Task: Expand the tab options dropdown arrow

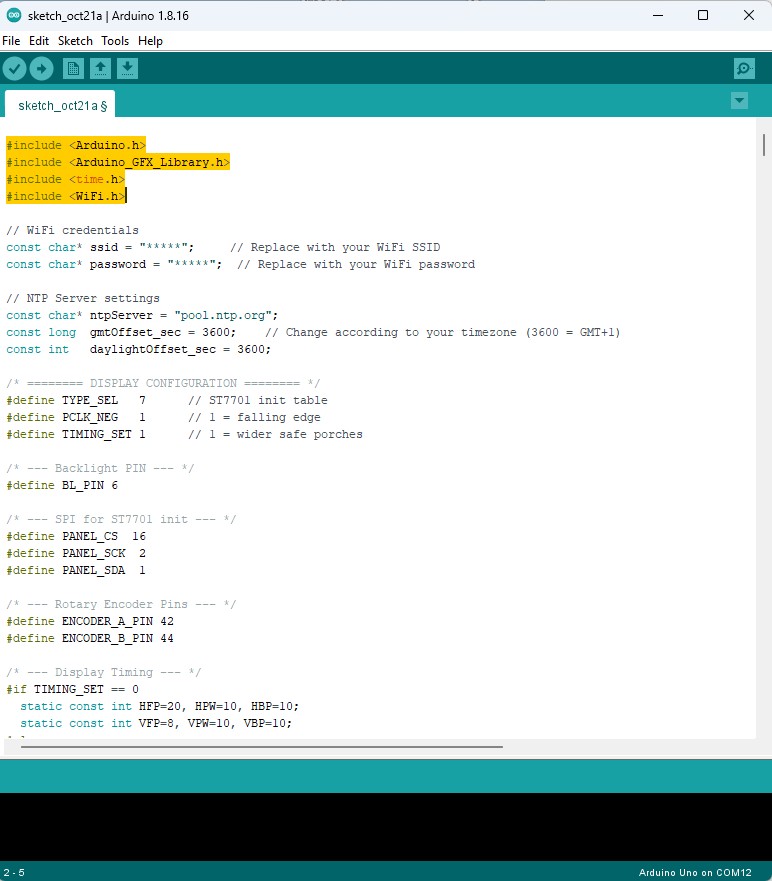Action: coord(739,100)
